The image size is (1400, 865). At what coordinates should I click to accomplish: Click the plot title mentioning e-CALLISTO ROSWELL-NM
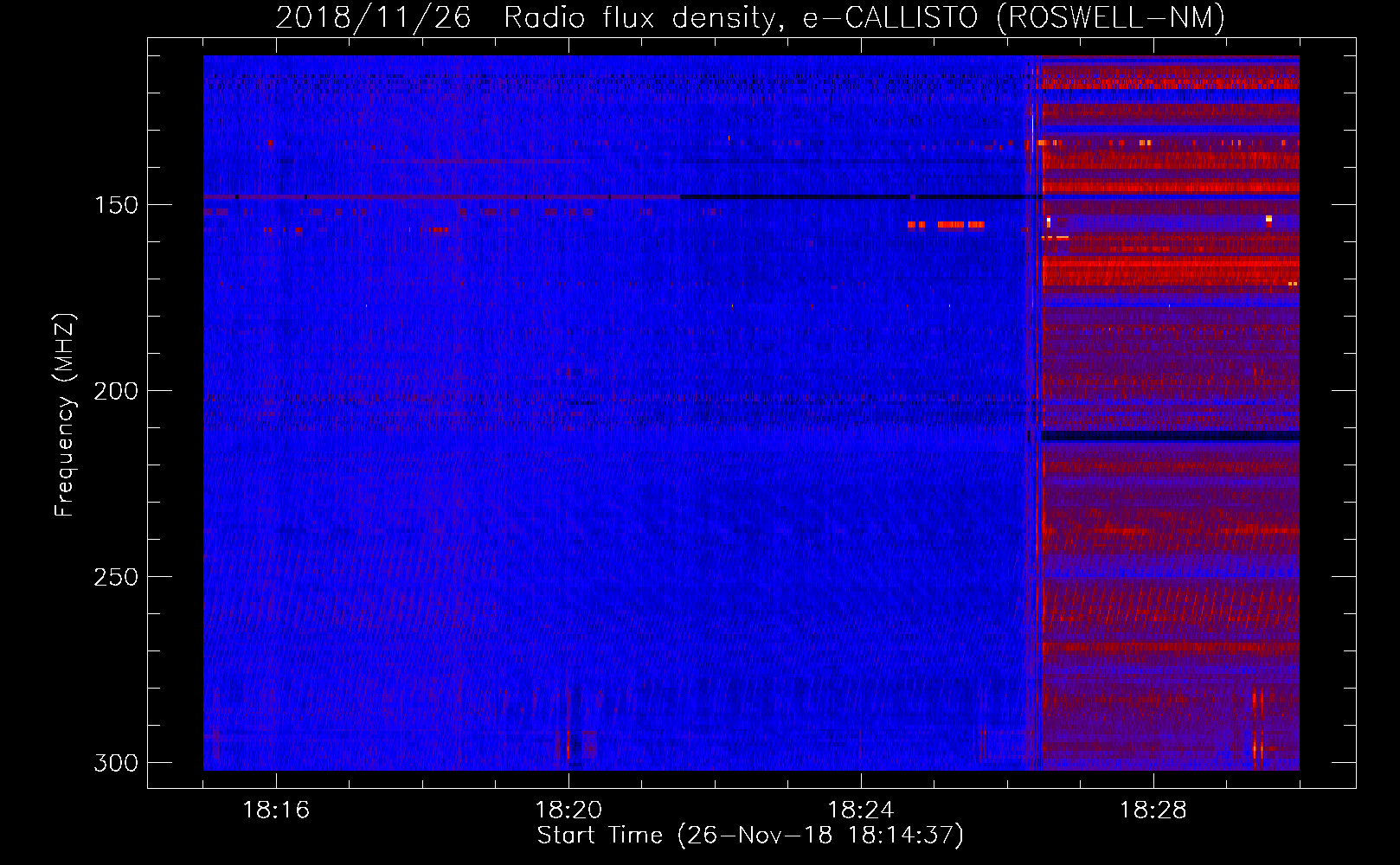click(x=750, y=17)
